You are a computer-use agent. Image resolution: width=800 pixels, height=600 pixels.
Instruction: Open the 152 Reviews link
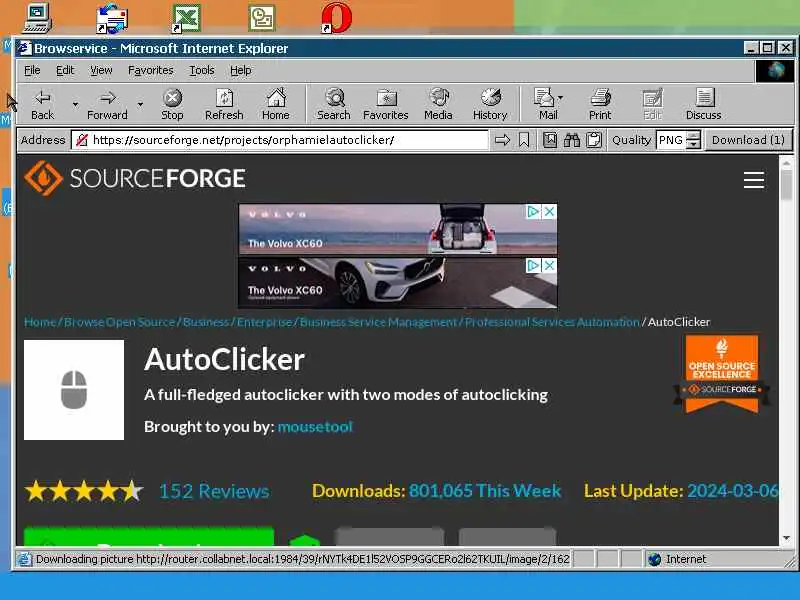214,491
